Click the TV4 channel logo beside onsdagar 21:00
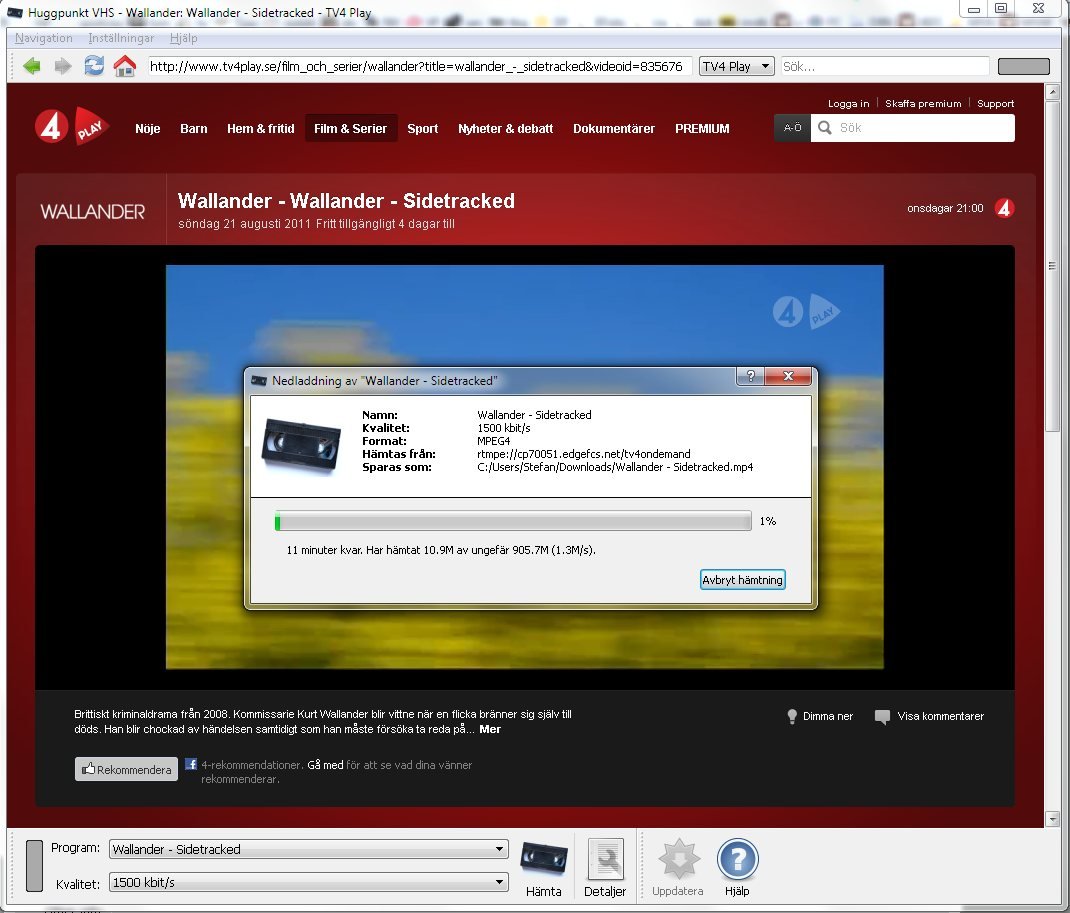 (1004, 208)
